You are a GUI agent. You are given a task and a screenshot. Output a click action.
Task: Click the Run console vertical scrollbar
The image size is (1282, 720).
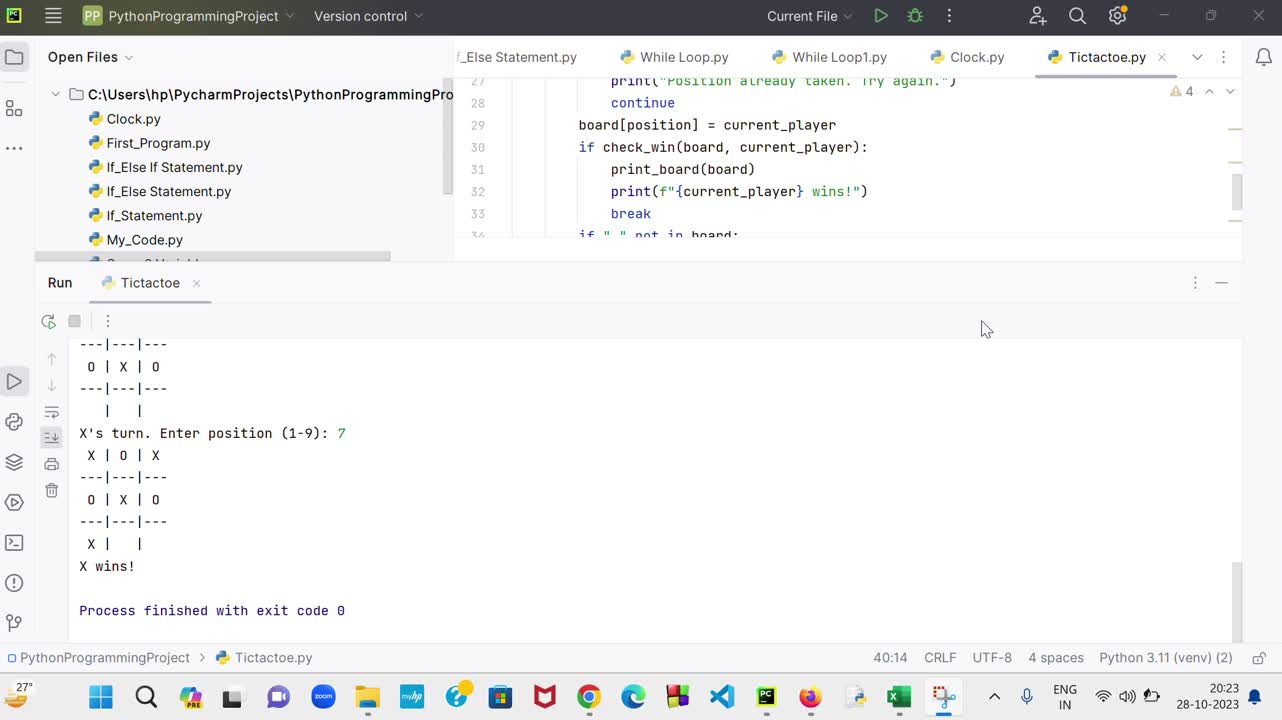[1236, 600]
